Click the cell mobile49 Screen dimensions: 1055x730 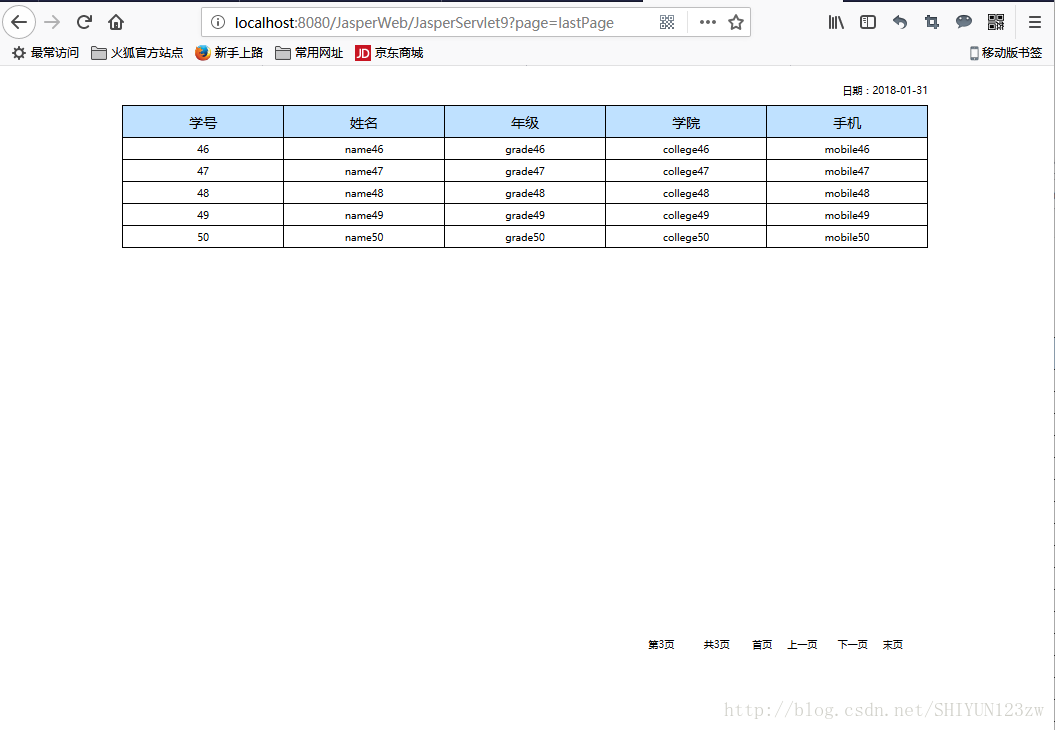tap(847, 215)
